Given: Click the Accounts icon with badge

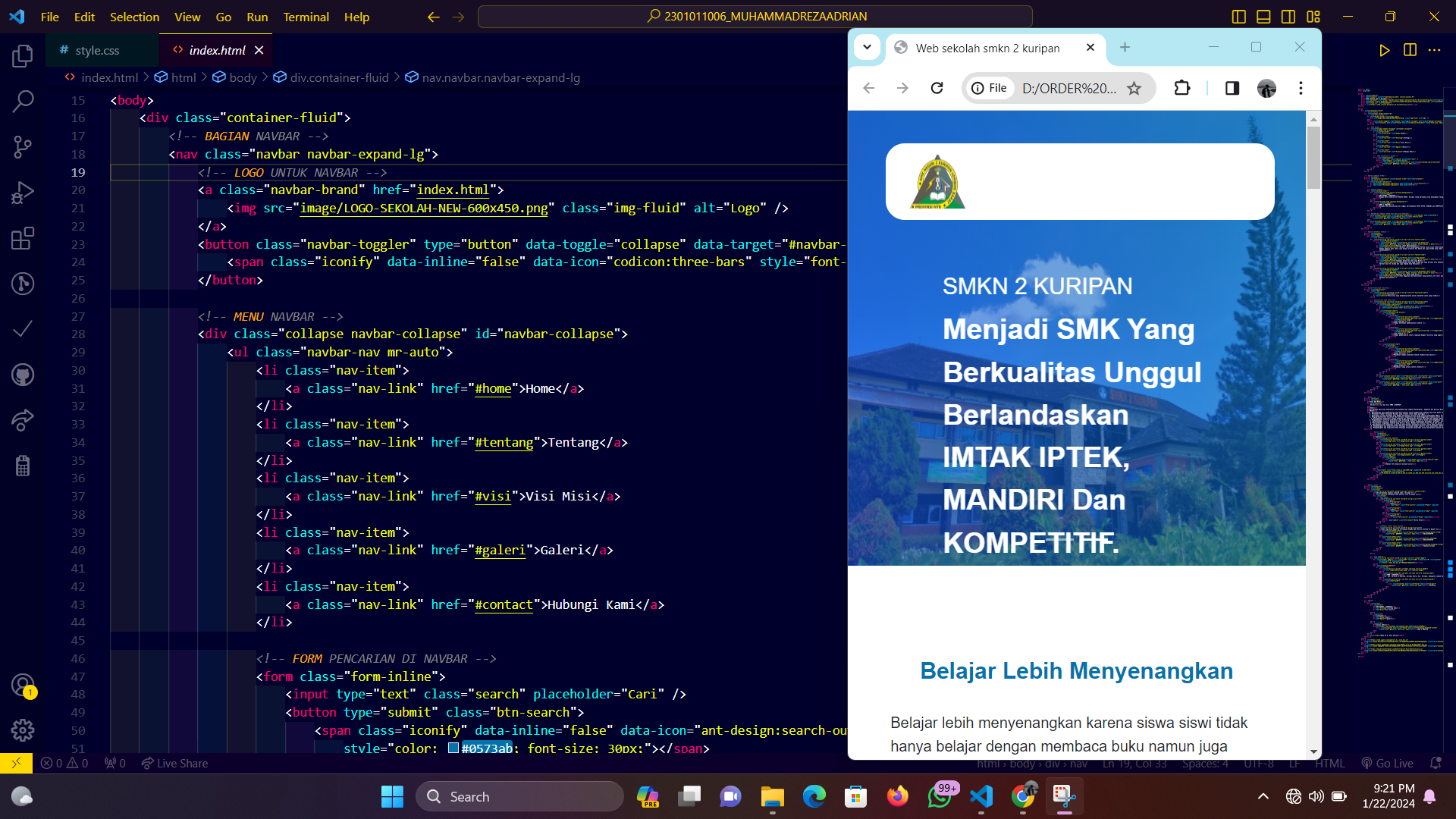Looking at the screenshot, I should [x=23, y=686].
